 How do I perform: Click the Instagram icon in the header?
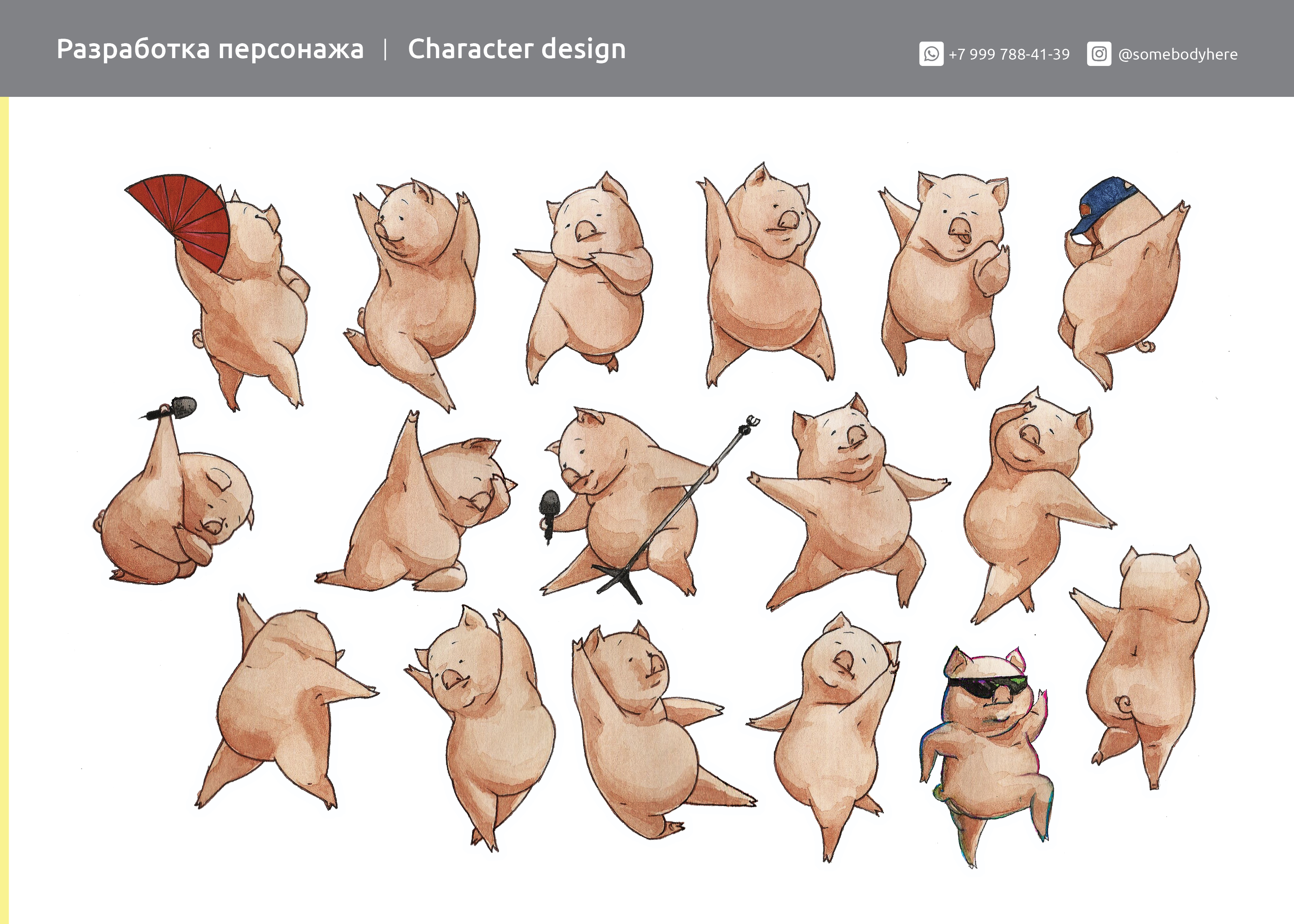(1099, 54)
